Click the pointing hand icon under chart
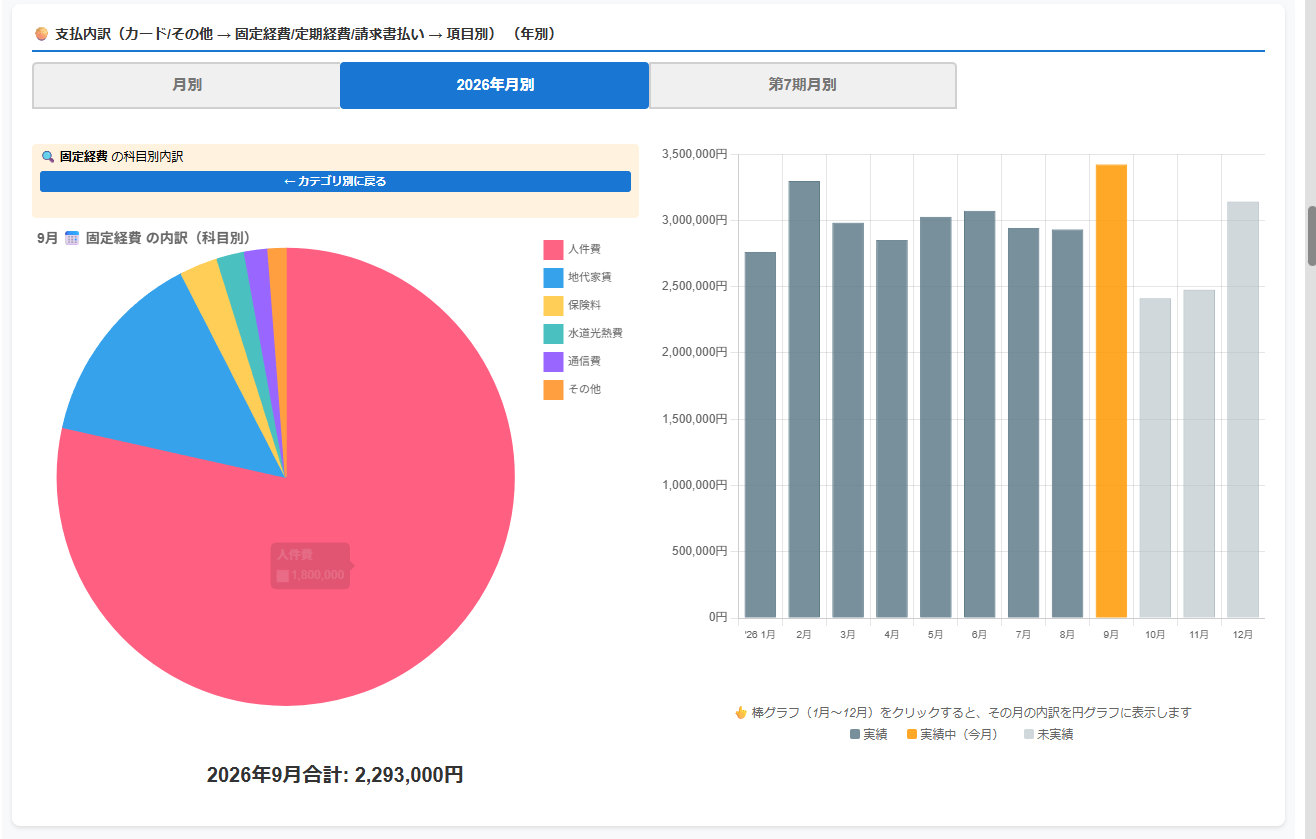 coord(741,713)
